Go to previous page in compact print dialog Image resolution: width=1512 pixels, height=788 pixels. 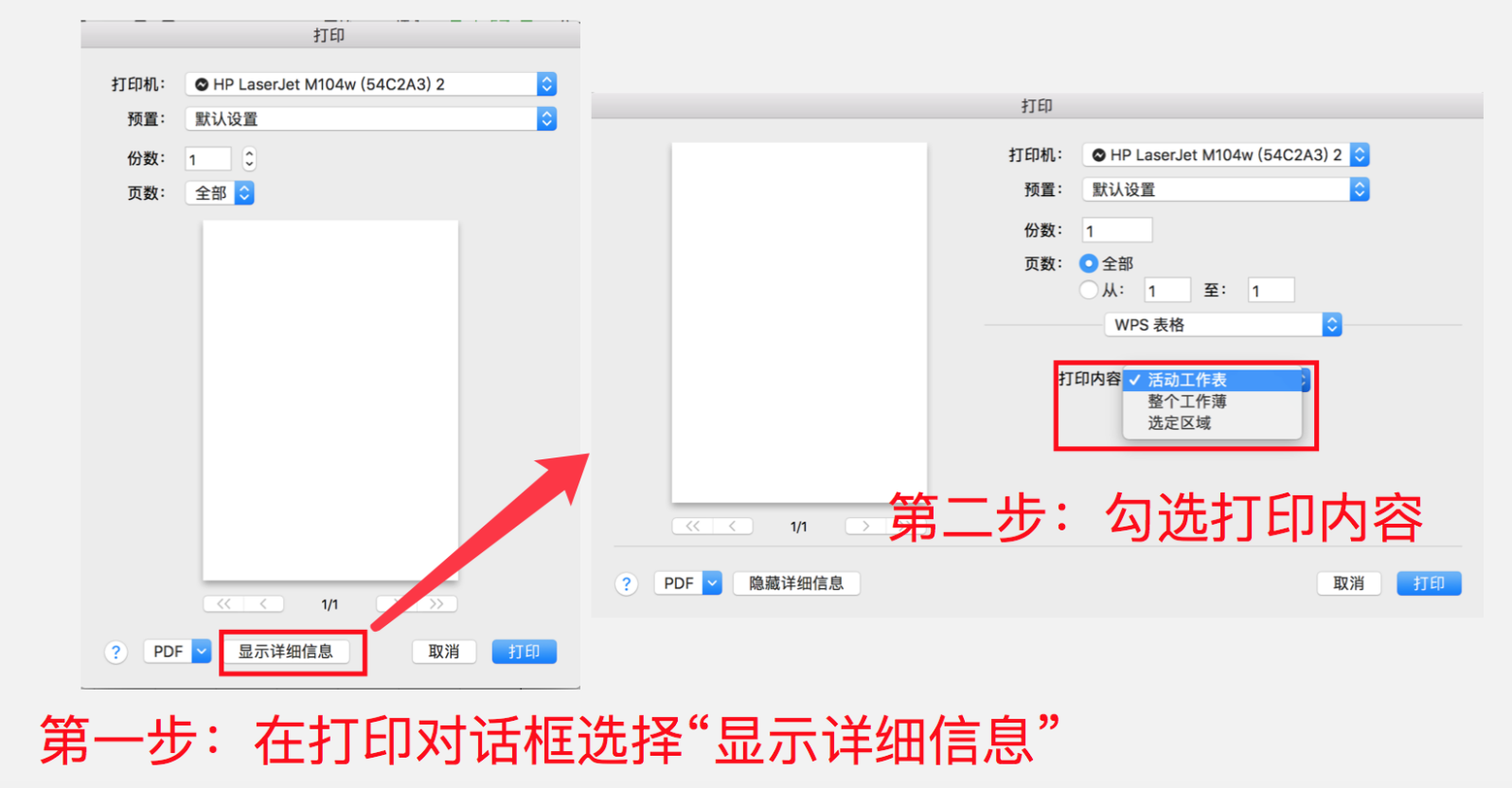[x=263, y=604]
